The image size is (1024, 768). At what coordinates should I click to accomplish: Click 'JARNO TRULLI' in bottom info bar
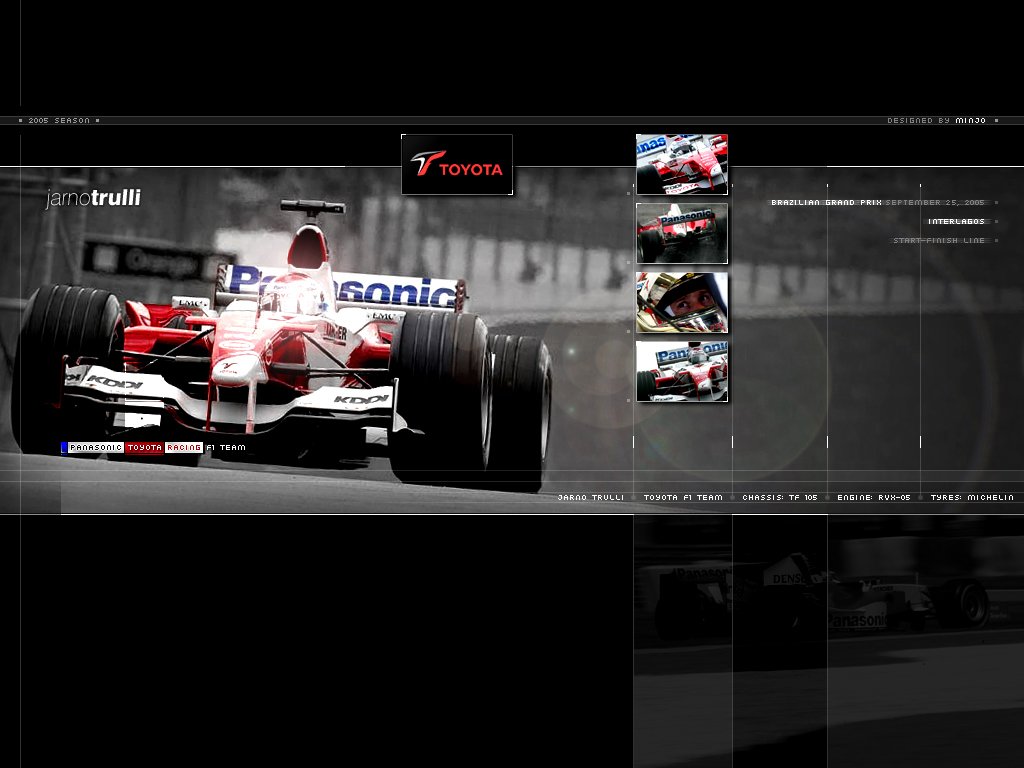click(590, 498)
